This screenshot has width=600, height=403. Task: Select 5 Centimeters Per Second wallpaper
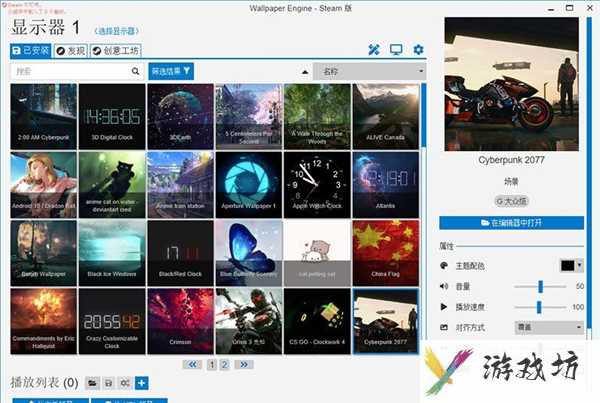pos(249,116)
